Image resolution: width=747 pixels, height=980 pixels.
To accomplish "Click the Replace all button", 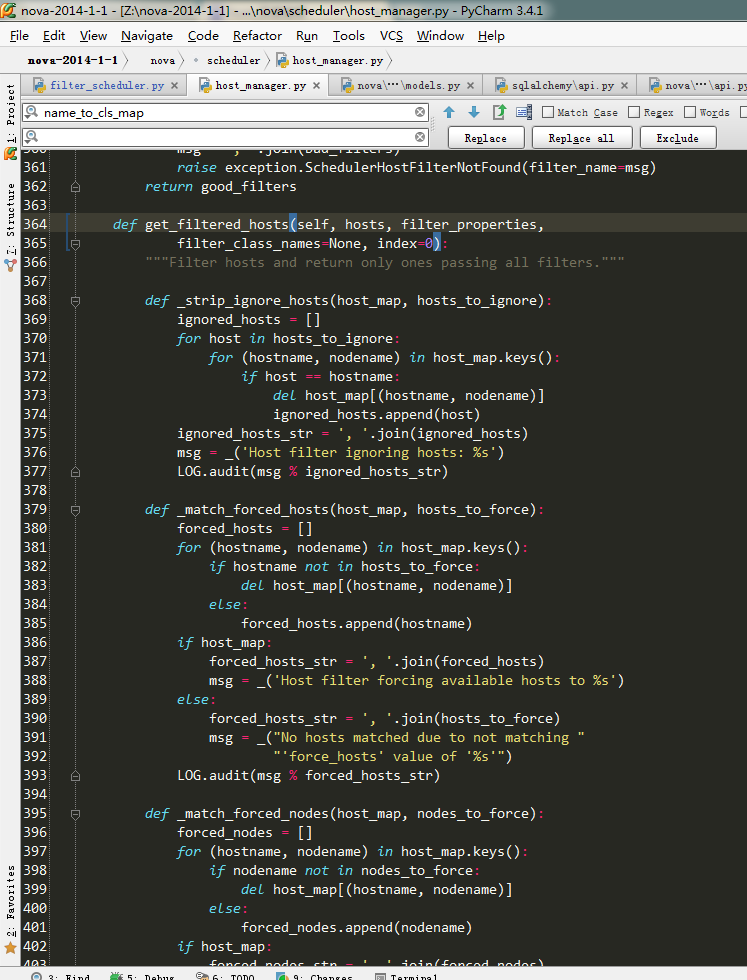I will point(581,138).
